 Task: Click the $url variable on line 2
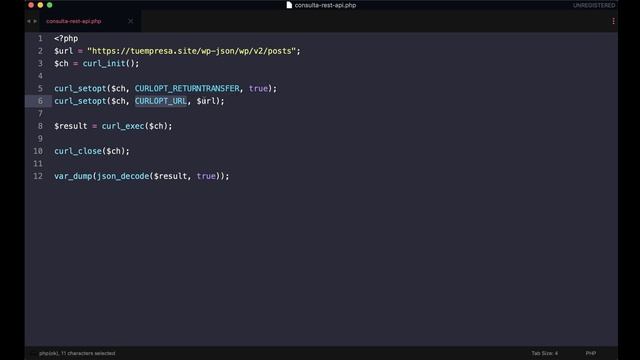click(x=63, y=51)
